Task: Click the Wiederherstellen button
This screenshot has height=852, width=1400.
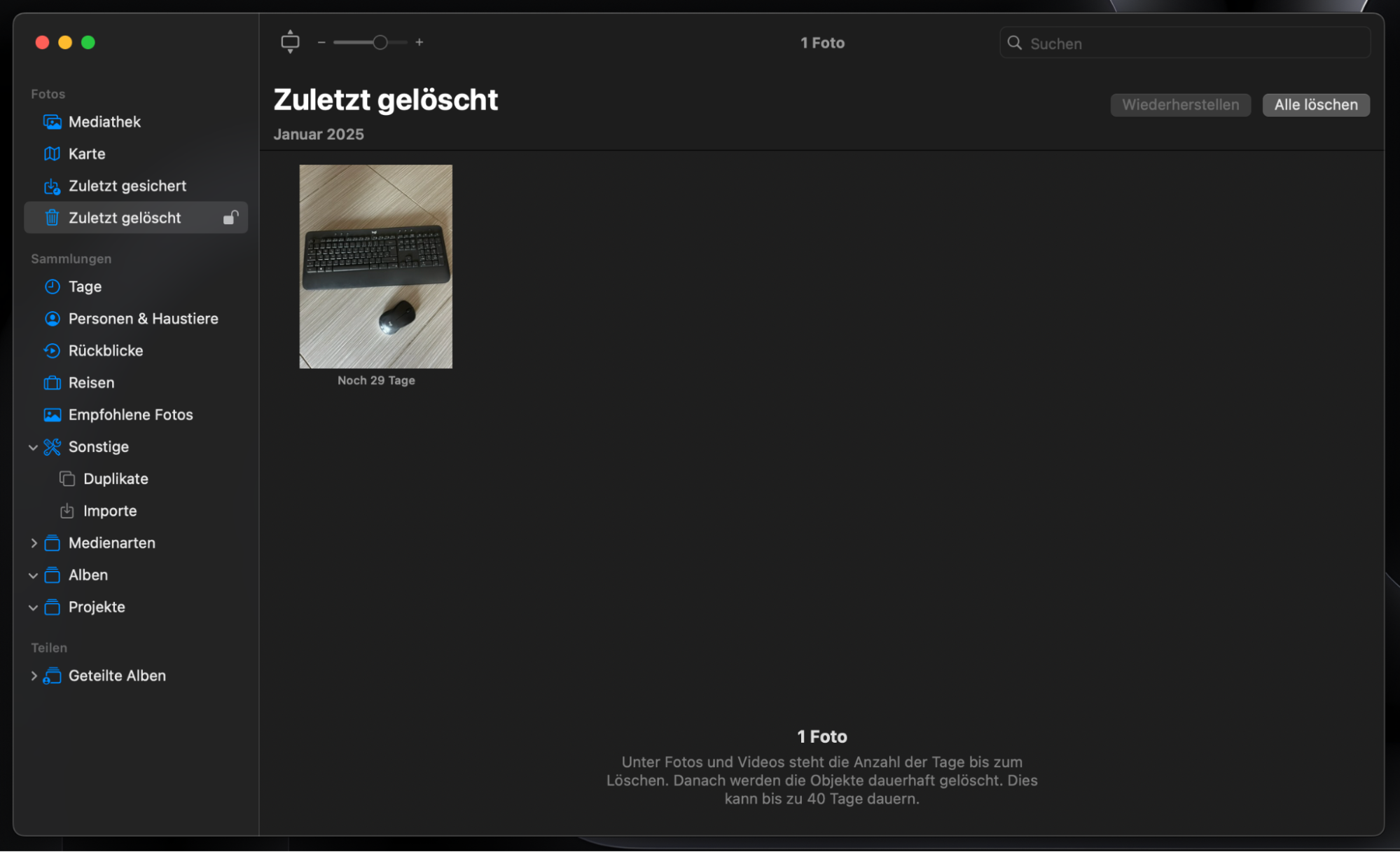Action: [1180, 104]
